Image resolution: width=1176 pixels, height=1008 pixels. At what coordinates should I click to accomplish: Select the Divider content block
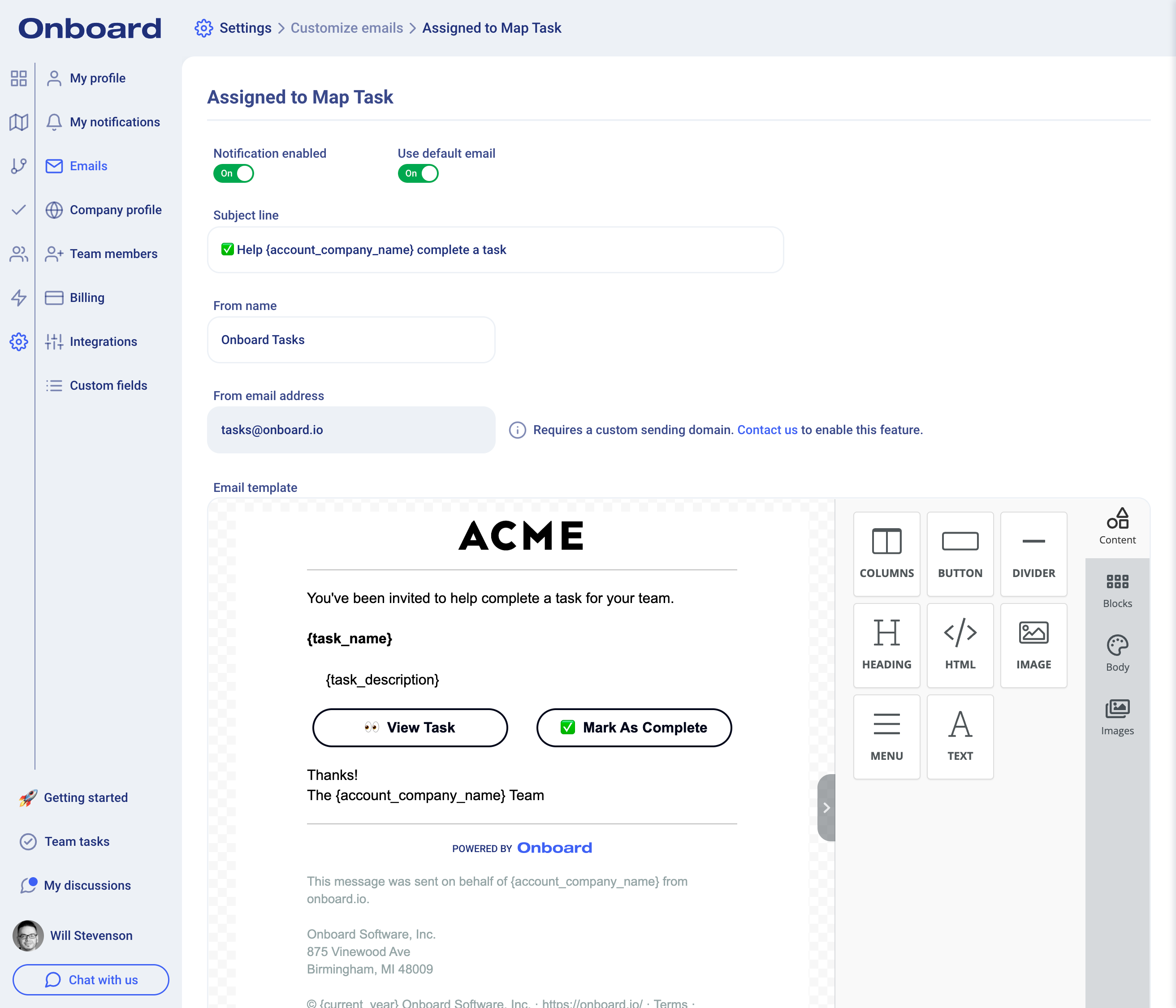1033,554
